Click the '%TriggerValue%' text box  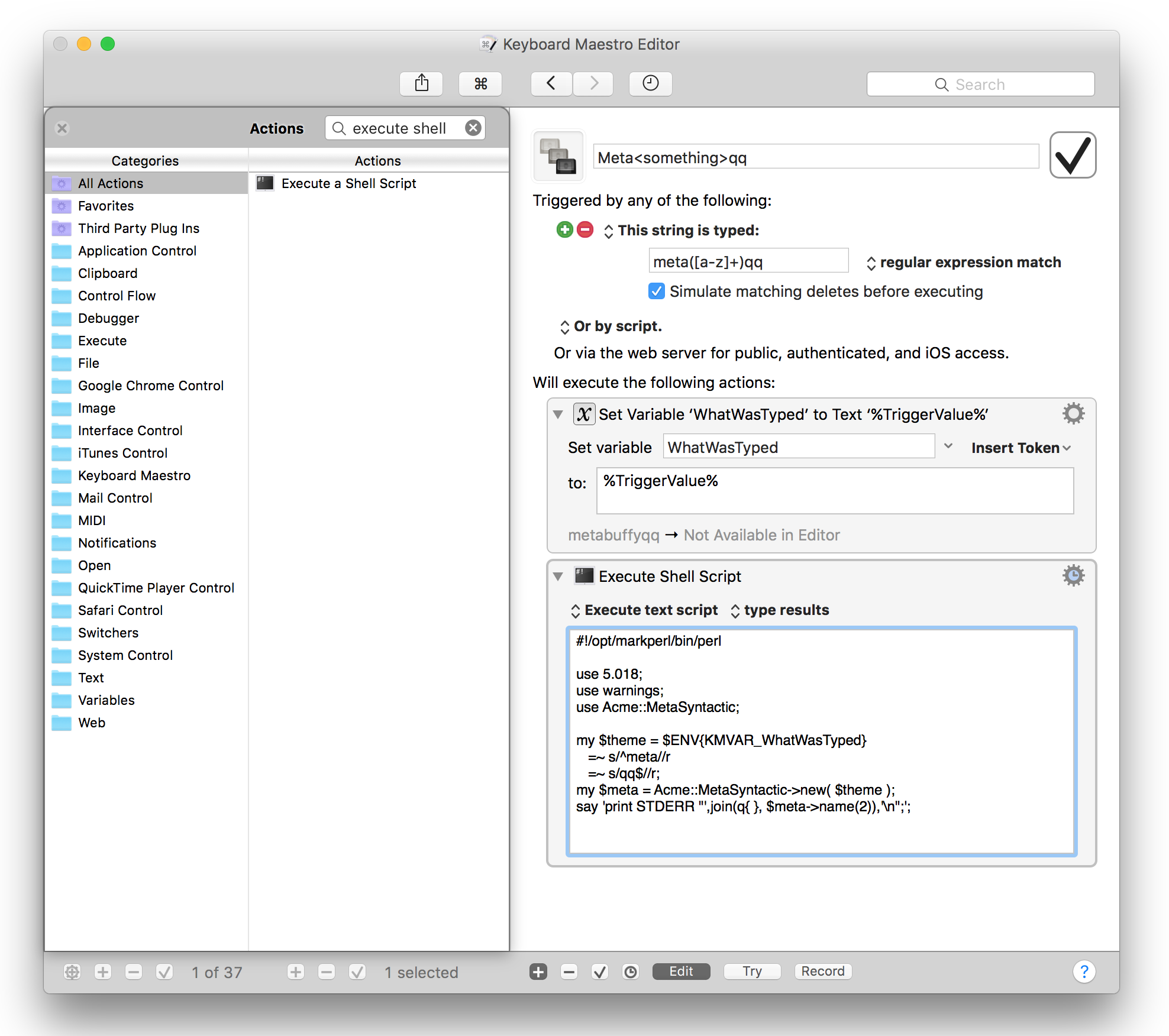pyautogui.click(x=835, y=490)
